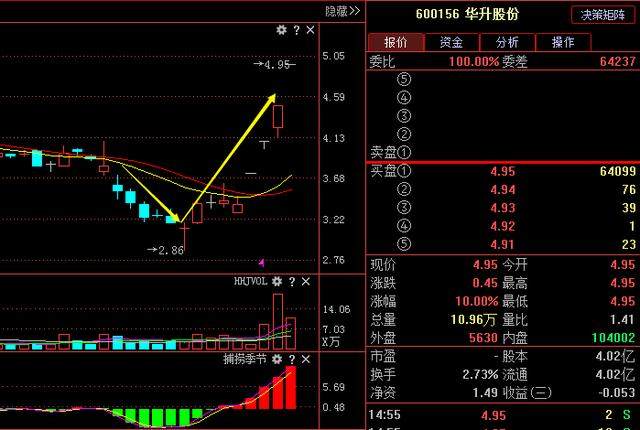The width and height of the screenshot is (640, 430).
Task: Select buy level ① price 4.95
Action: [503, 171]
